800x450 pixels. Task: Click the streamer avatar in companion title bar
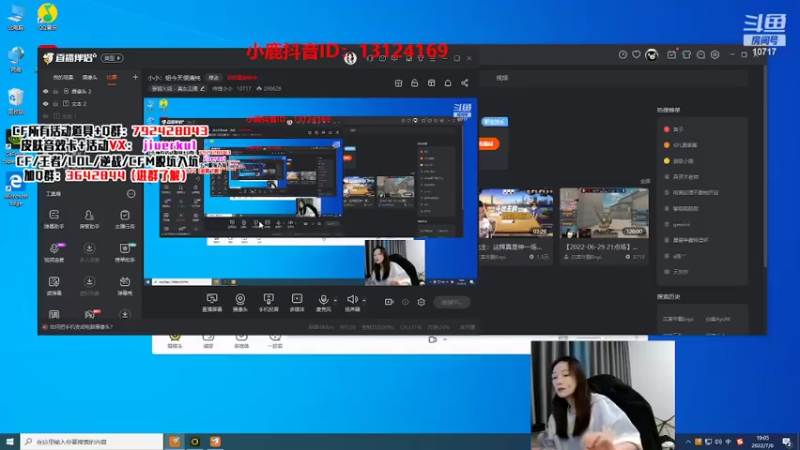[350, 58]
